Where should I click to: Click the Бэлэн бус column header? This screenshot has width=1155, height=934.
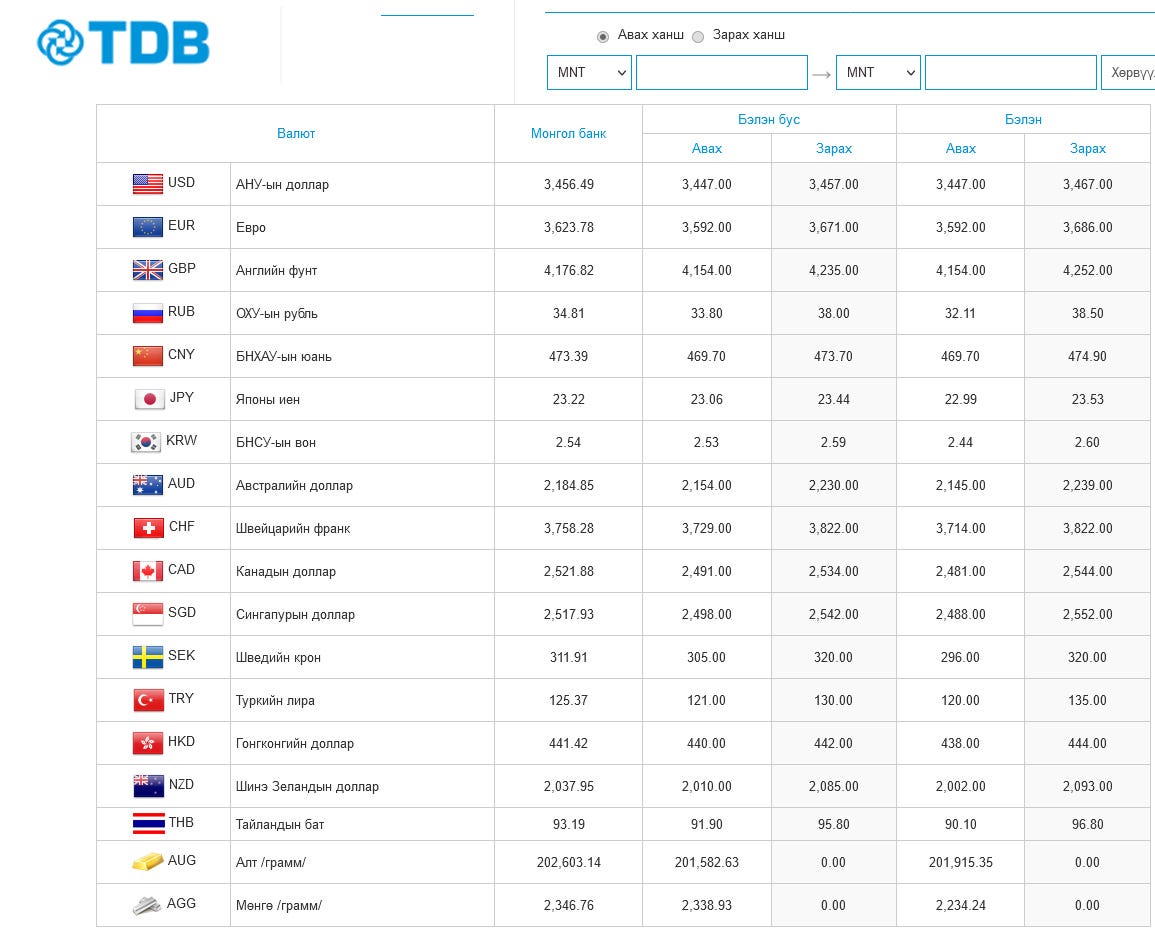tap(769, 119)
